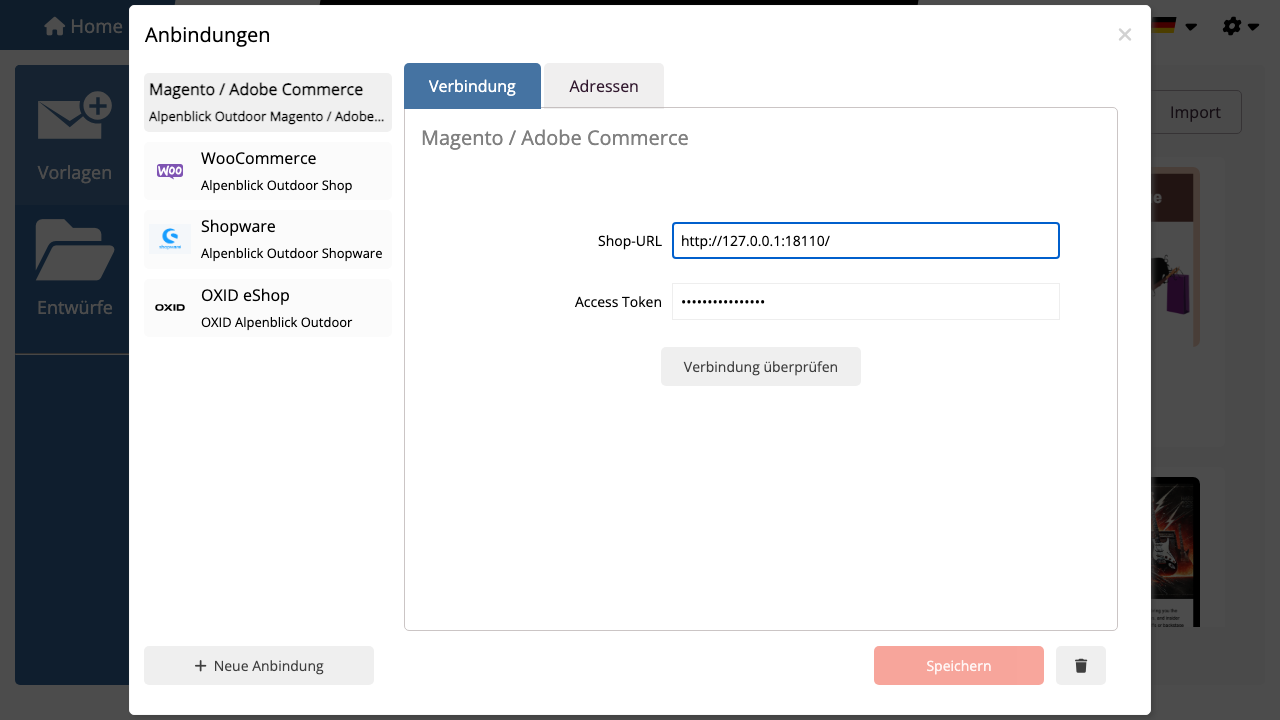Click the WooCommerce logo icon
Image resolution: width=1280 pixels, height=720 pixels.
point(170,171)
